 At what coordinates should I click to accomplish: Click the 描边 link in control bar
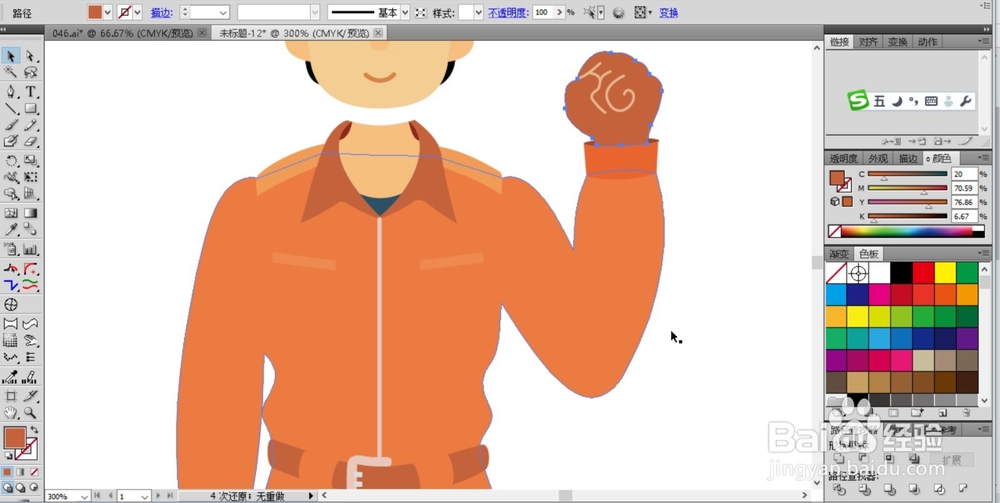click(161, 13)
